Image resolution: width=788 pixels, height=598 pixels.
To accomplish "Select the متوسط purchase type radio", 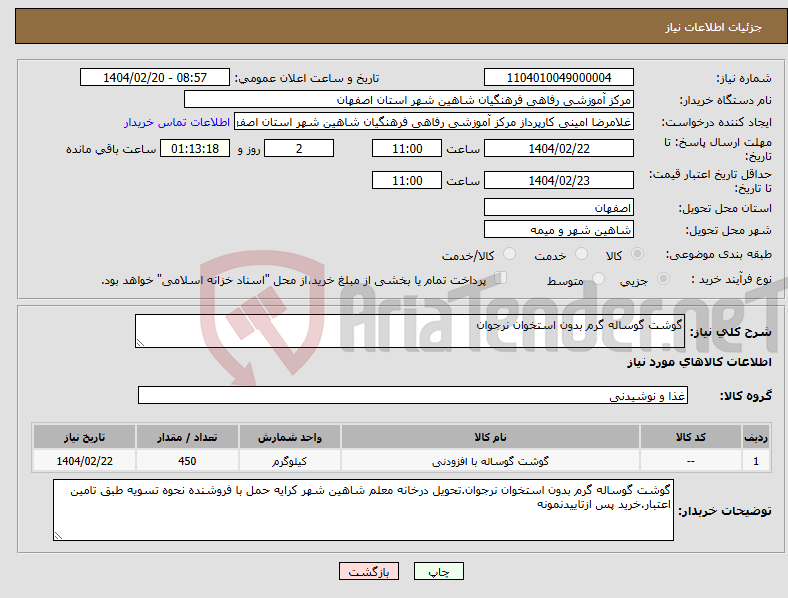I will pos(598,278).
